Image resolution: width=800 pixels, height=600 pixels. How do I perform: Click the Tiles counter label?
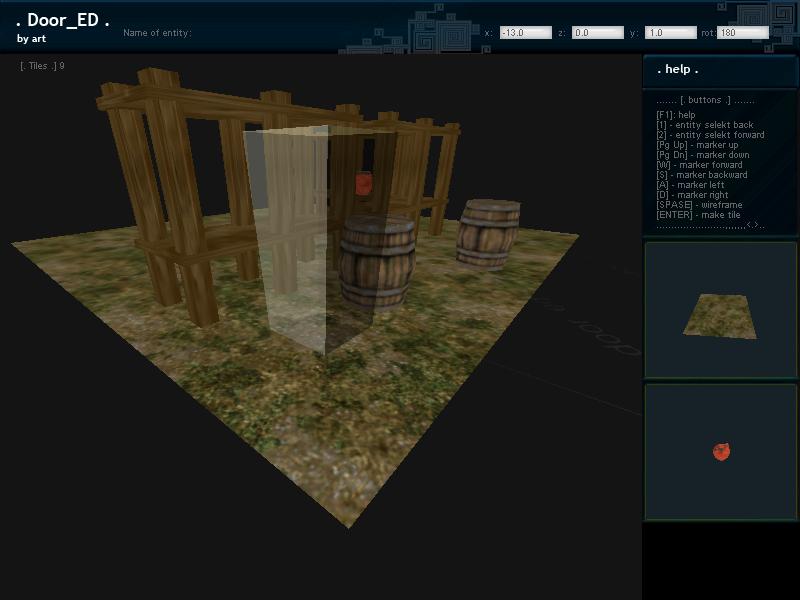click(x=42, y=66)
